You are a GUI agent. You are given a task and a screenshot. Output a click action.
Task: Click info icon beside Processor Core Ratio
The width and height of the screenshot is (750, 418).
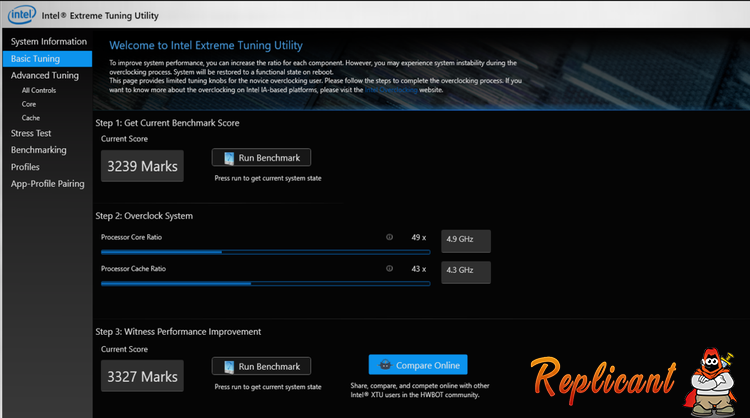(x=389, y=237)
